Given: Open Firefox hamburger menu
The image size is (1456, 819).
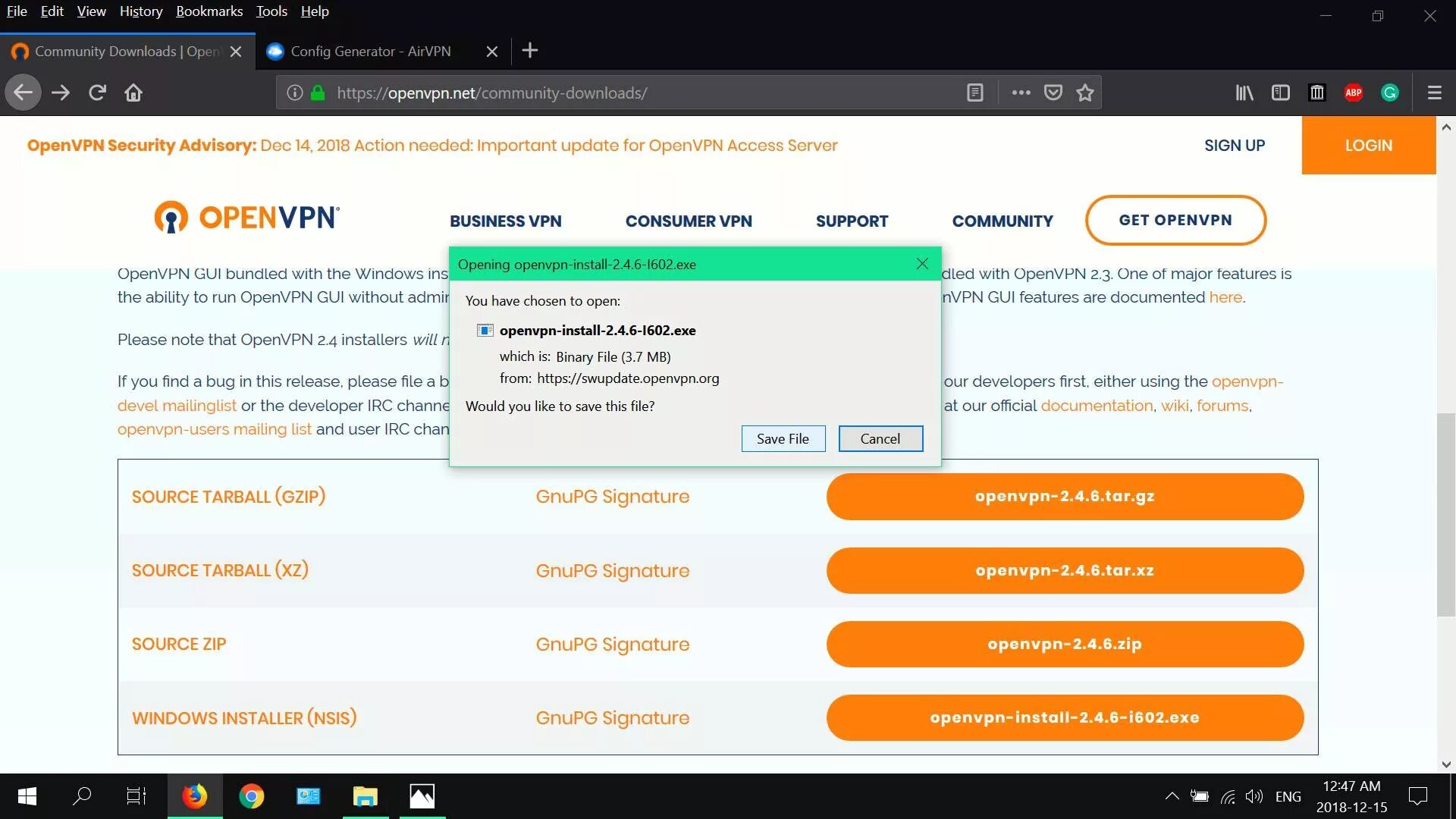Looking at the screenshot, I should pos(1434,93).
